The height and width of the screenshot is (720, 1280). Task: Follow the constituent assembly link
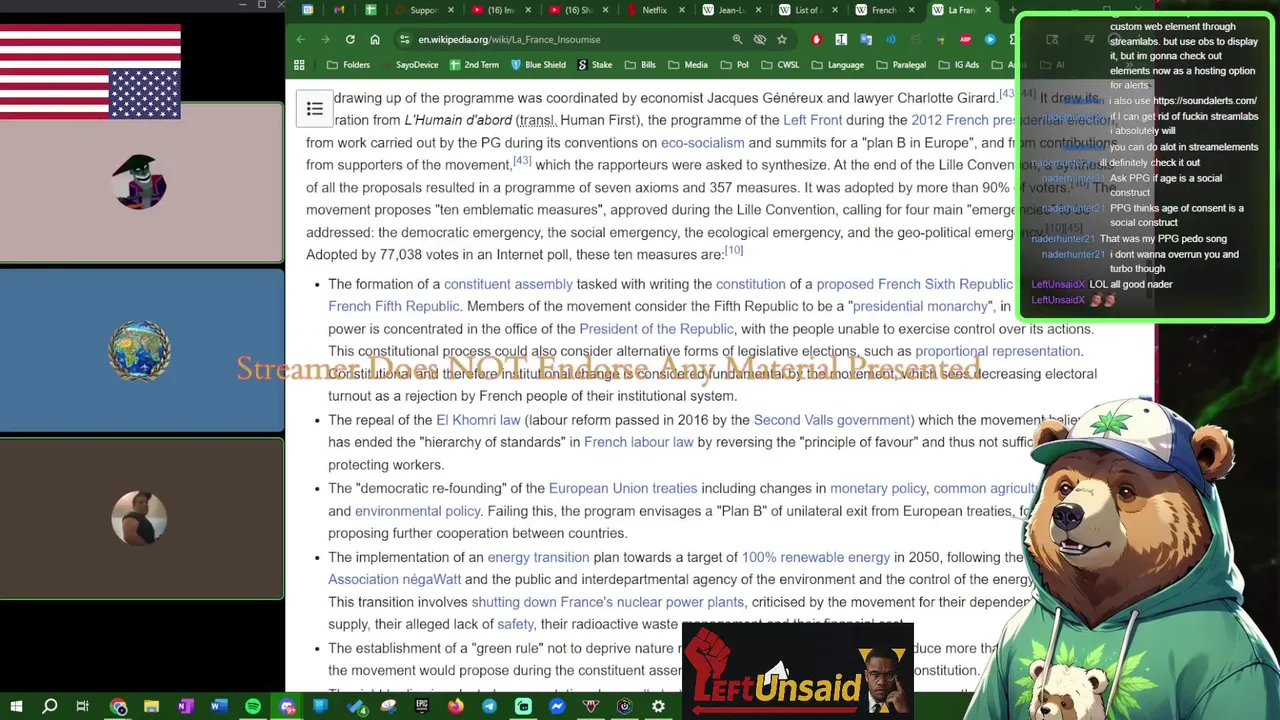[508, 284]
